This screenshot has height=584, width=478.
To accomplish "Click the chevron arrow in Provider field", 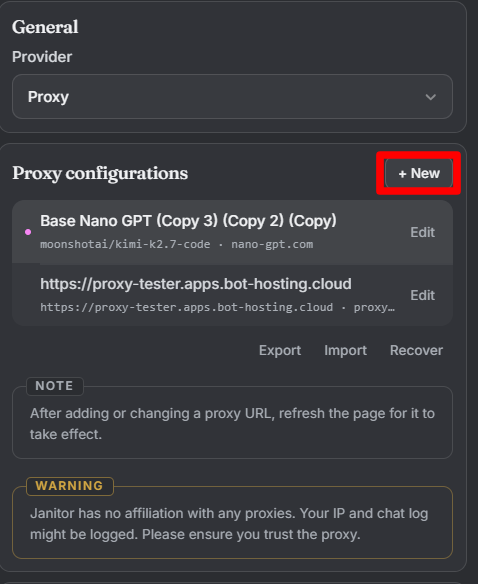I will (x=431, y=97).
